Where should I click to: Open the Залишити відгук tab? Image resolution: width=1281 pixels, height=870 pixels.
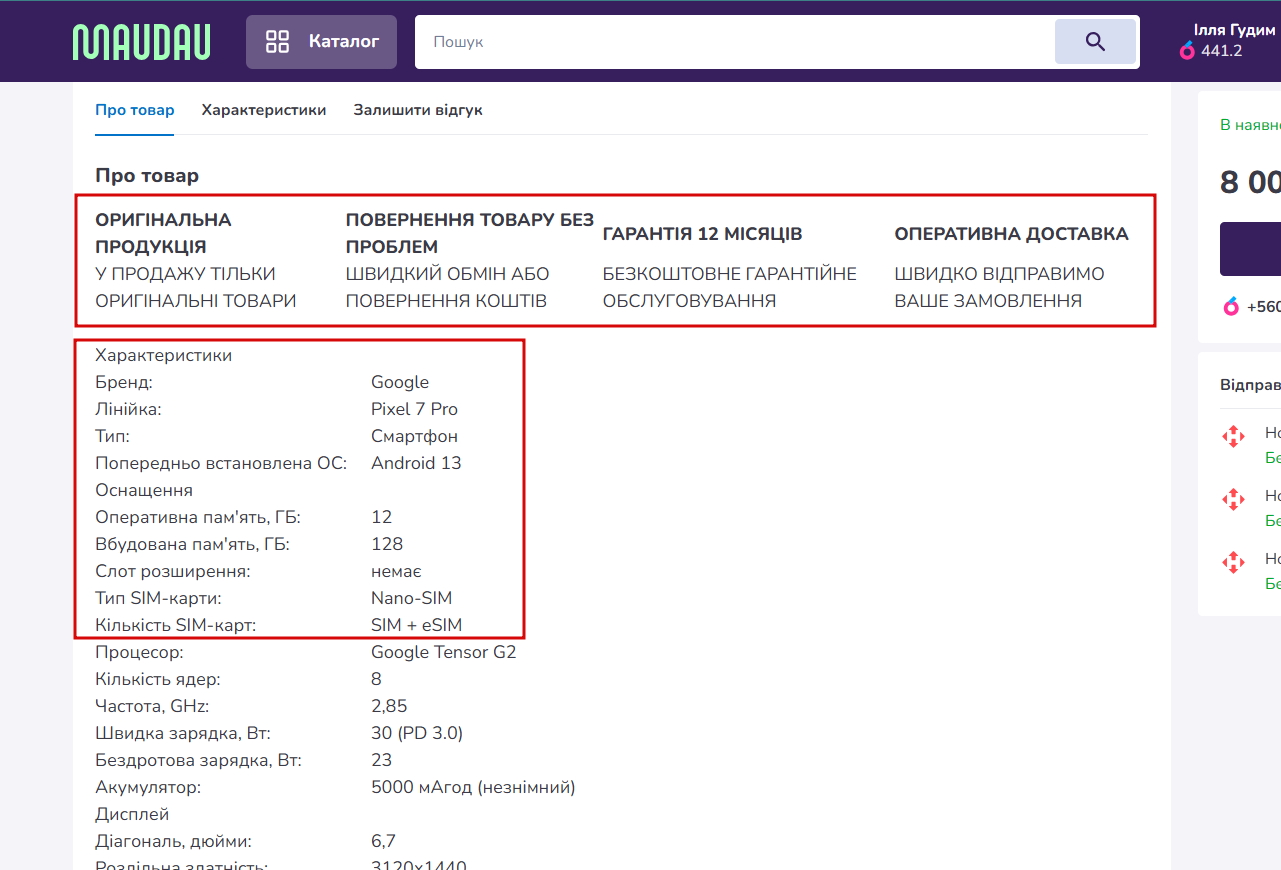418,110
